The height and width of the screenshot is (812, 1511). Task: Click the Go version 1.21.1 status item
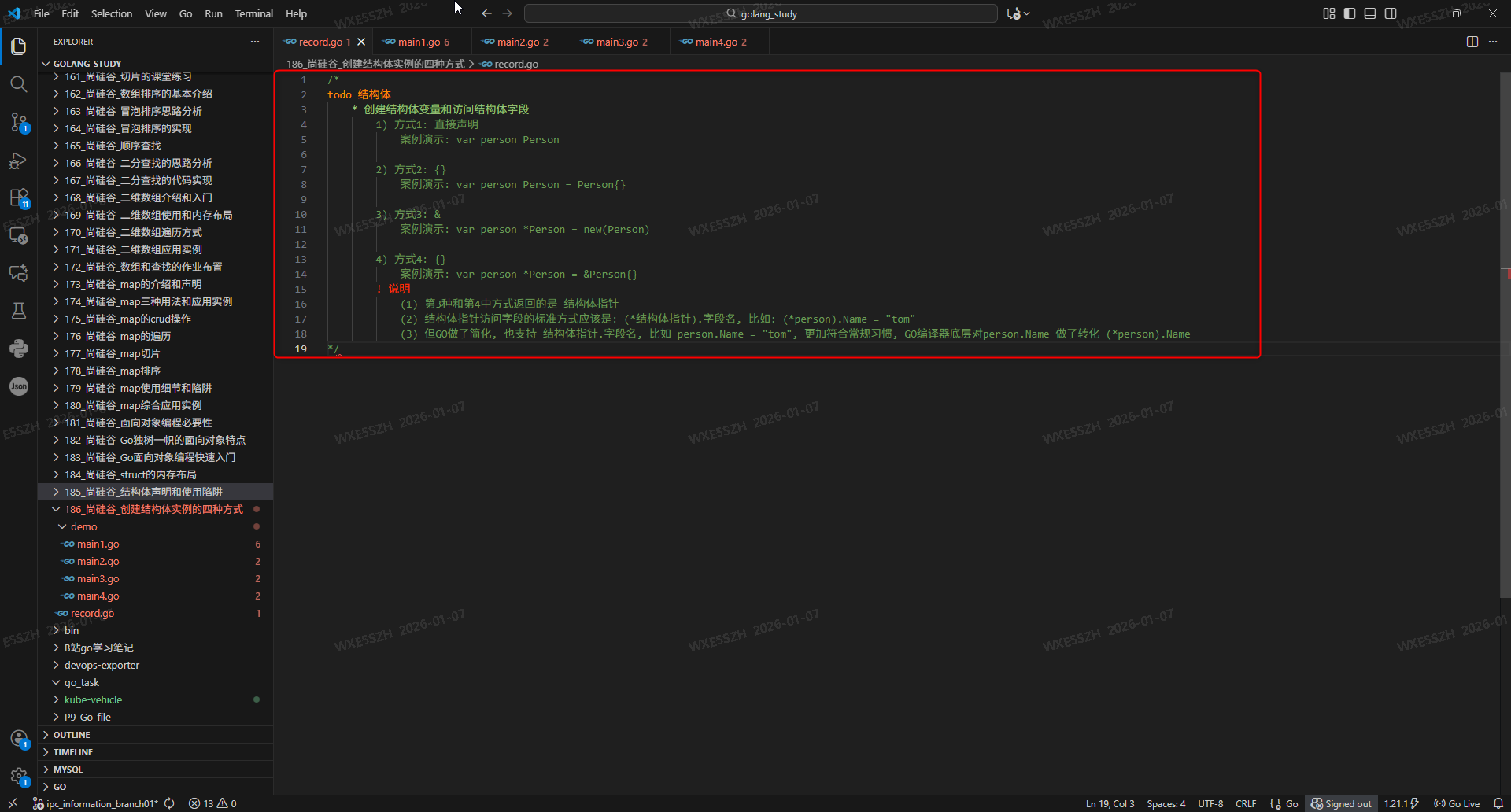(x=1401, y=803)
